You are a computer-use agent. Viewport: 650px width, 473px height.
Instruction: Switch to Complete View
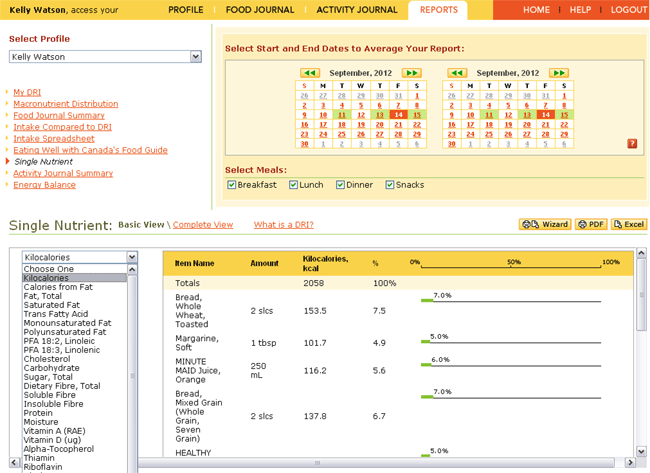[203, 225]
